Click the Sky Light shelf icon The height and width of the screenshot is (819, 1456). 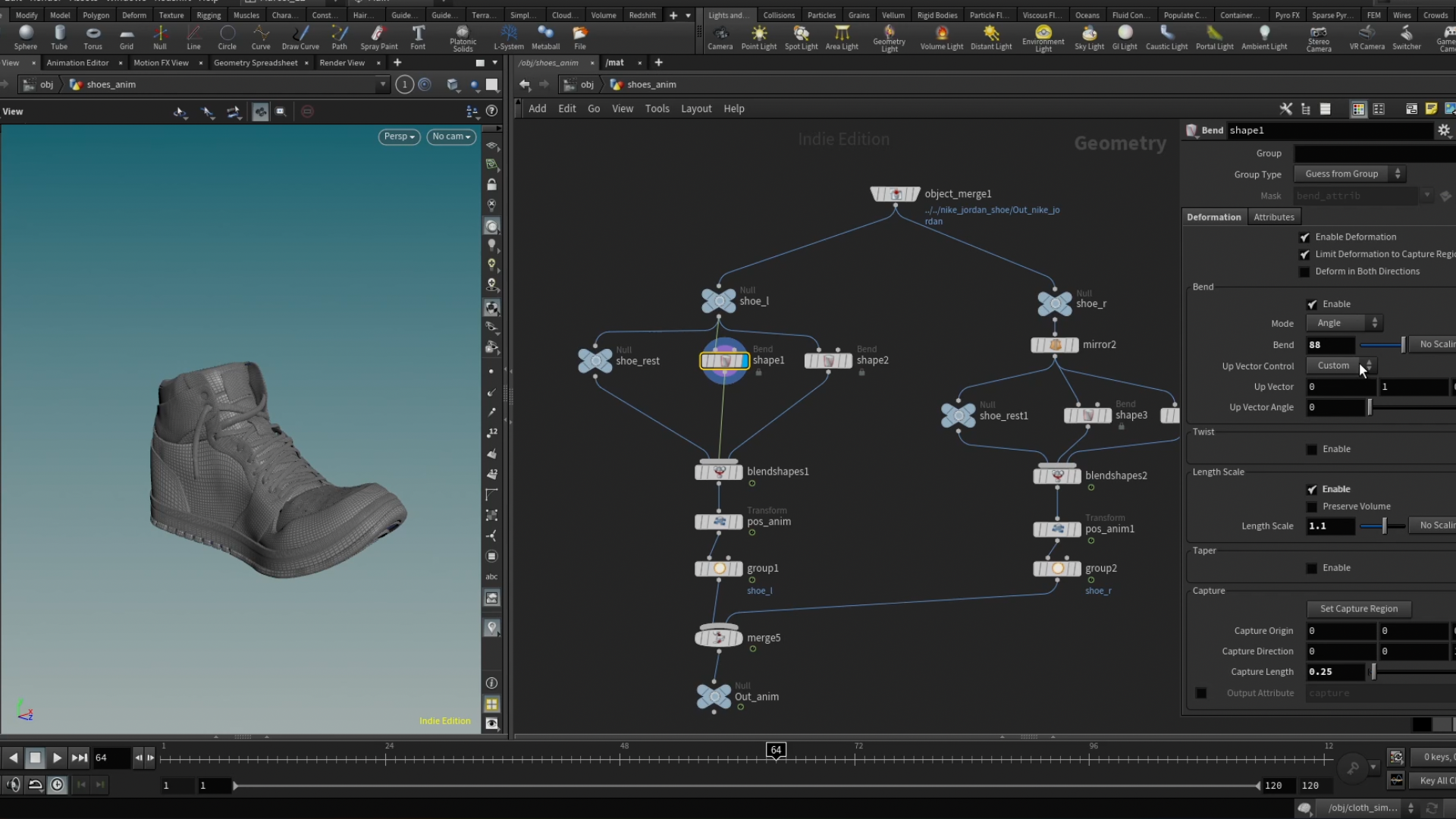(x=1089, y=36)
